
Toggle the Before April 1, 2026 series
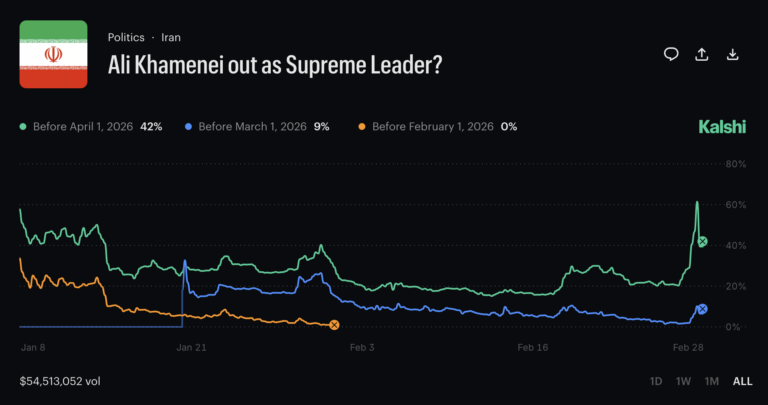click(x=92, y=127)
